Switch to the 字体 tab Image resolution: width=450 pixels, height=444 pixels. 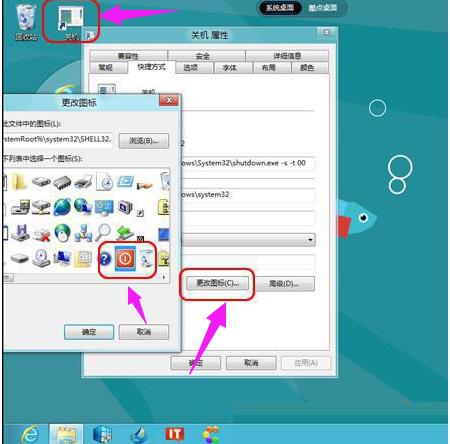pyautogui.click(x=233, y=67)
